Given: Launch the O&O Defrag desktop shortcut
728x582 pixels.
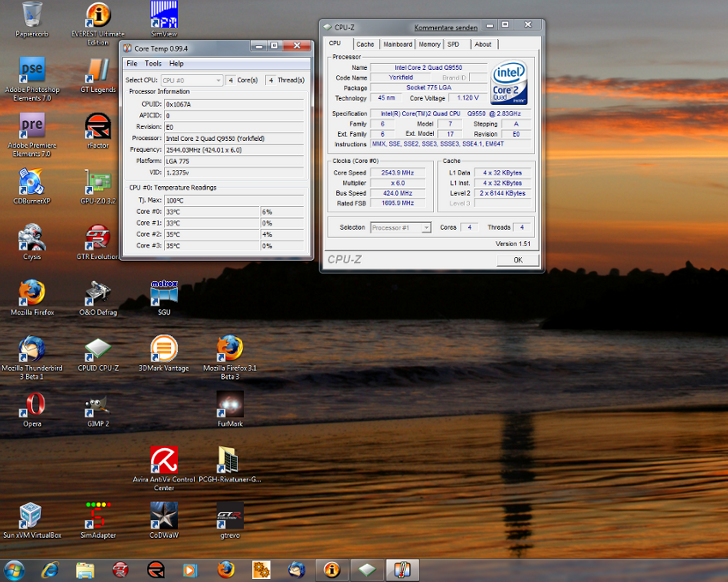Looking at the screenshot, I should point(98,293).
